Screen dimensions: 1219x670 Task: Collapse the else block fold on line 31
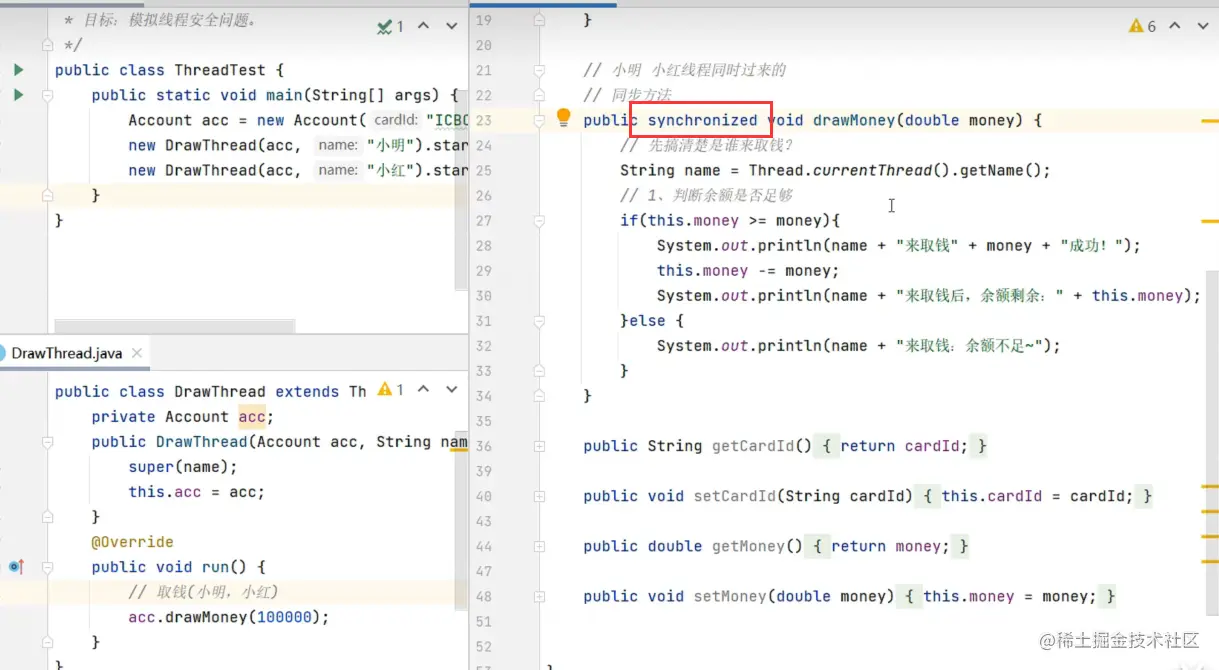pos(540,321)
